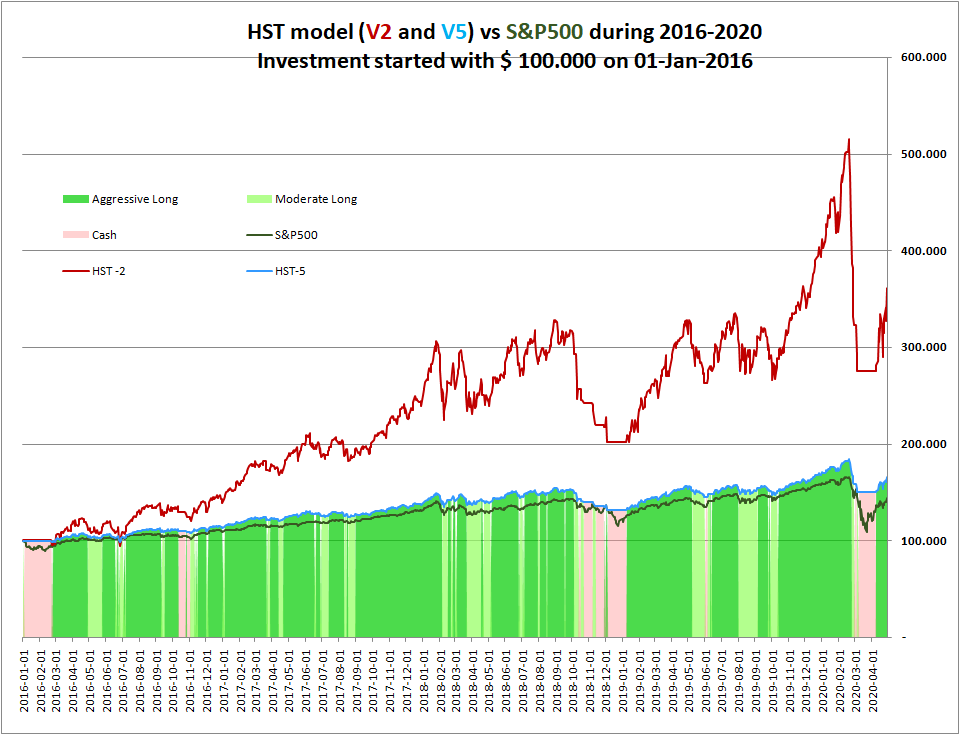This screenshot has height=735, width=960.
Task: Click the subtitle 'Investment started with $ 100.000'
Action: pos(505,61)
